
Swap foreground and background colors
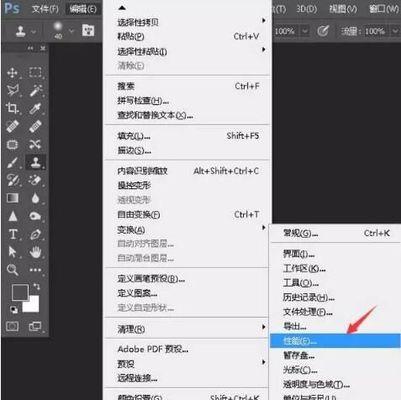[36, 286]
